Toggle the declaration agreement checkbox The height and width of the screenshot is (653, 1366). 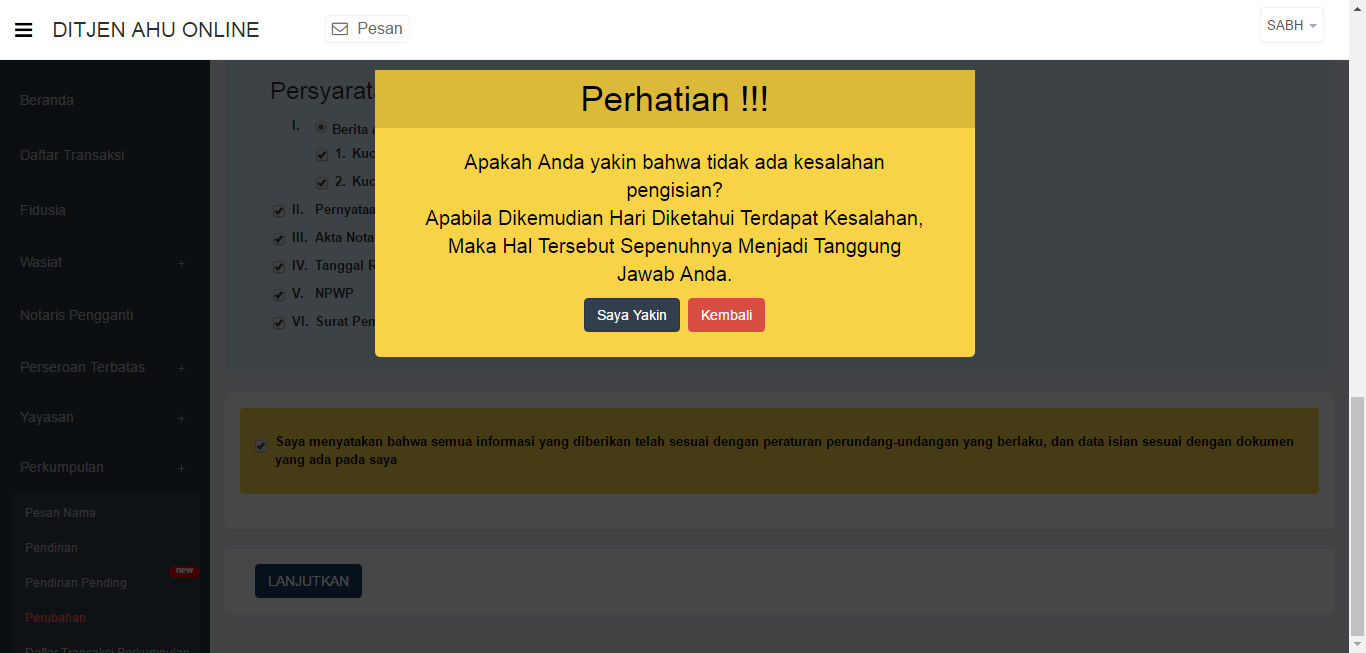coord(261,446)
